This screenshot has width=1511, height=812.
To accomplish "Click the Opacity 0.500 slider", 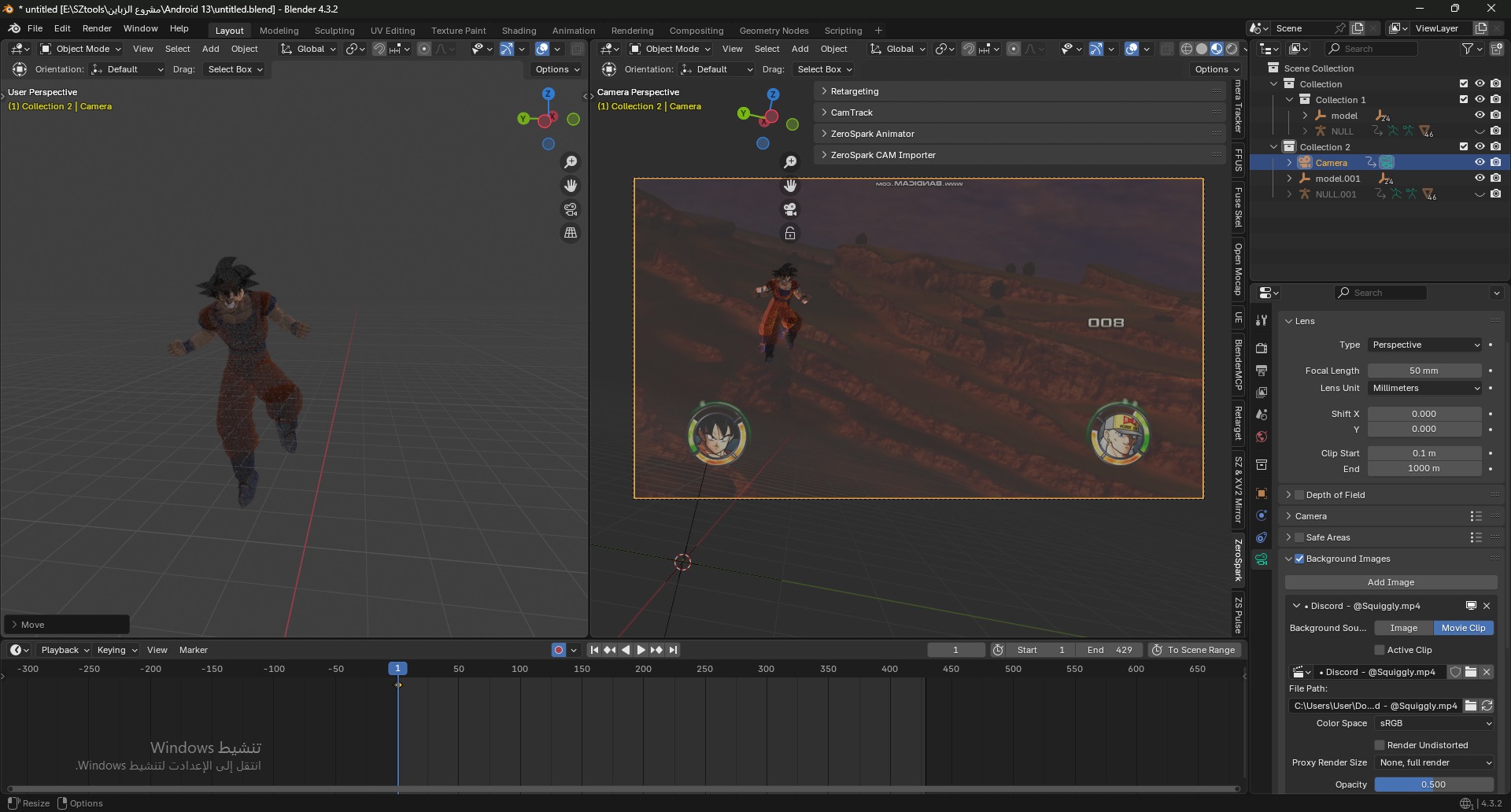I will click(1434, 784).
